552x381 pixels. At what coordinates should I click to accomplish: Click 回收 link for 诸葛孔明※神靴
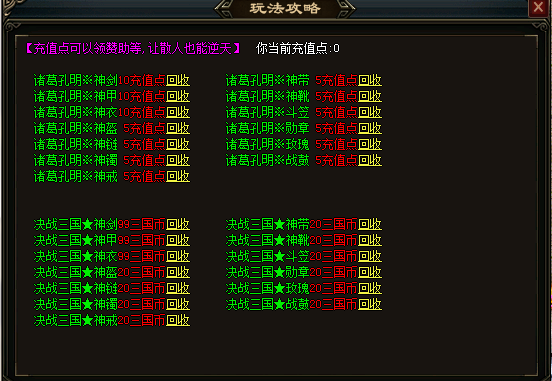(370, 96)
